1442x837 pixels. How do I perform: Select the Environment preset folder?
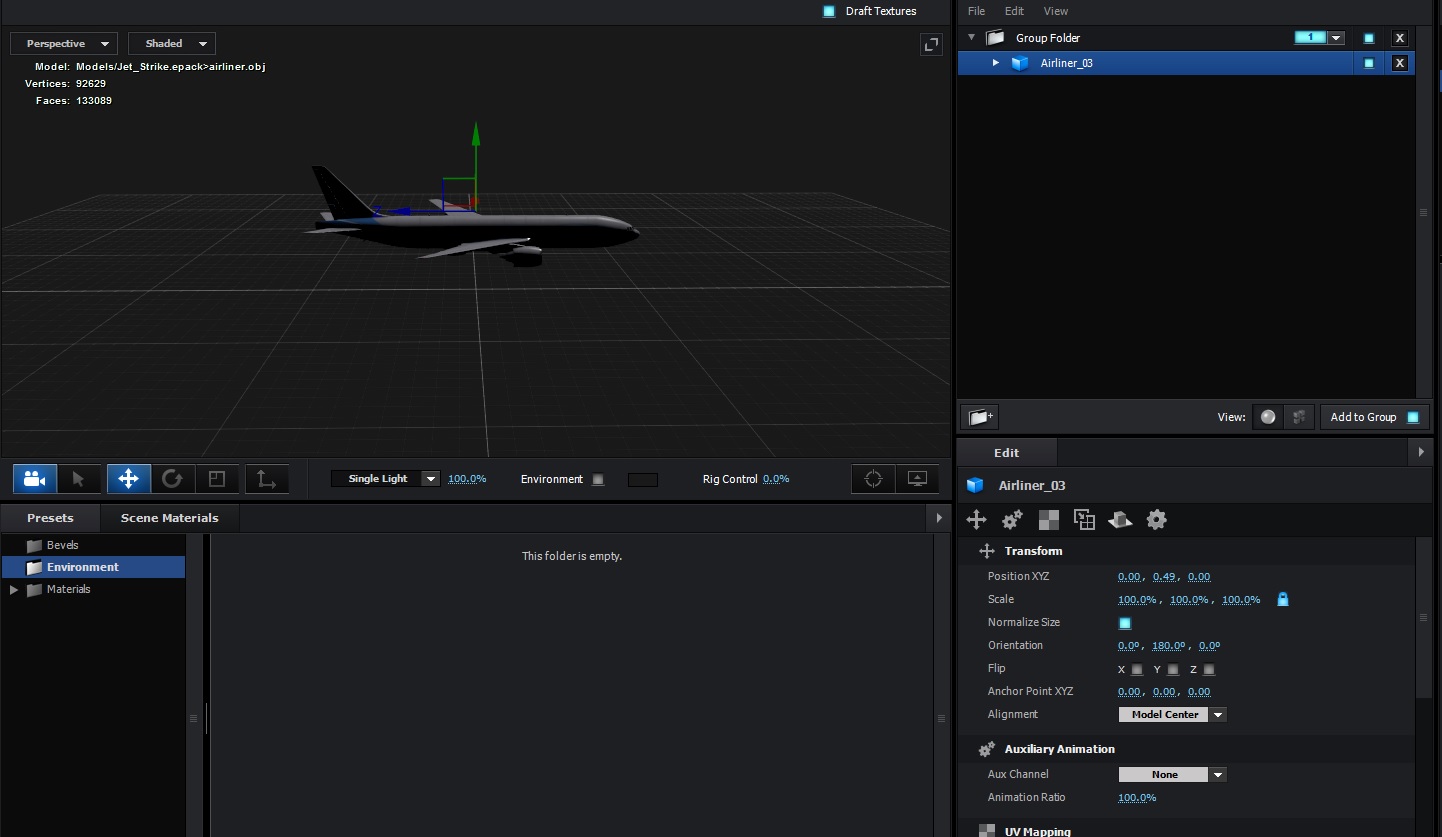click(x=93, y=567)
